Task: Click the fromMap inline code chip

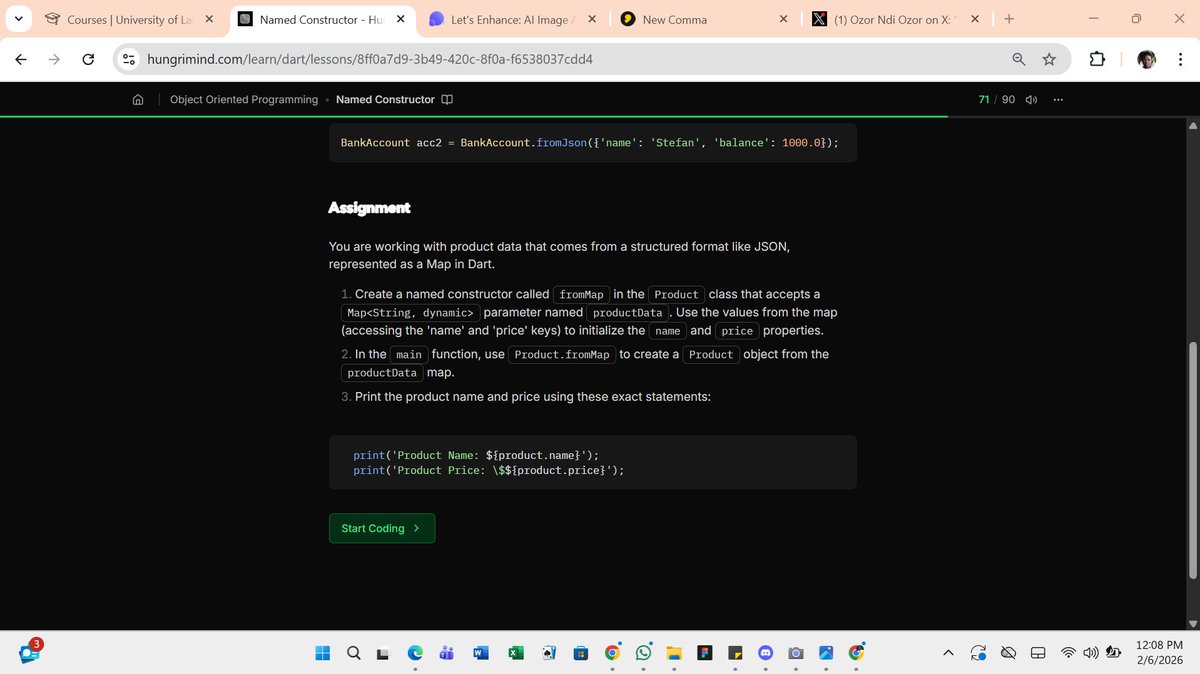Action: coord(581,294)
